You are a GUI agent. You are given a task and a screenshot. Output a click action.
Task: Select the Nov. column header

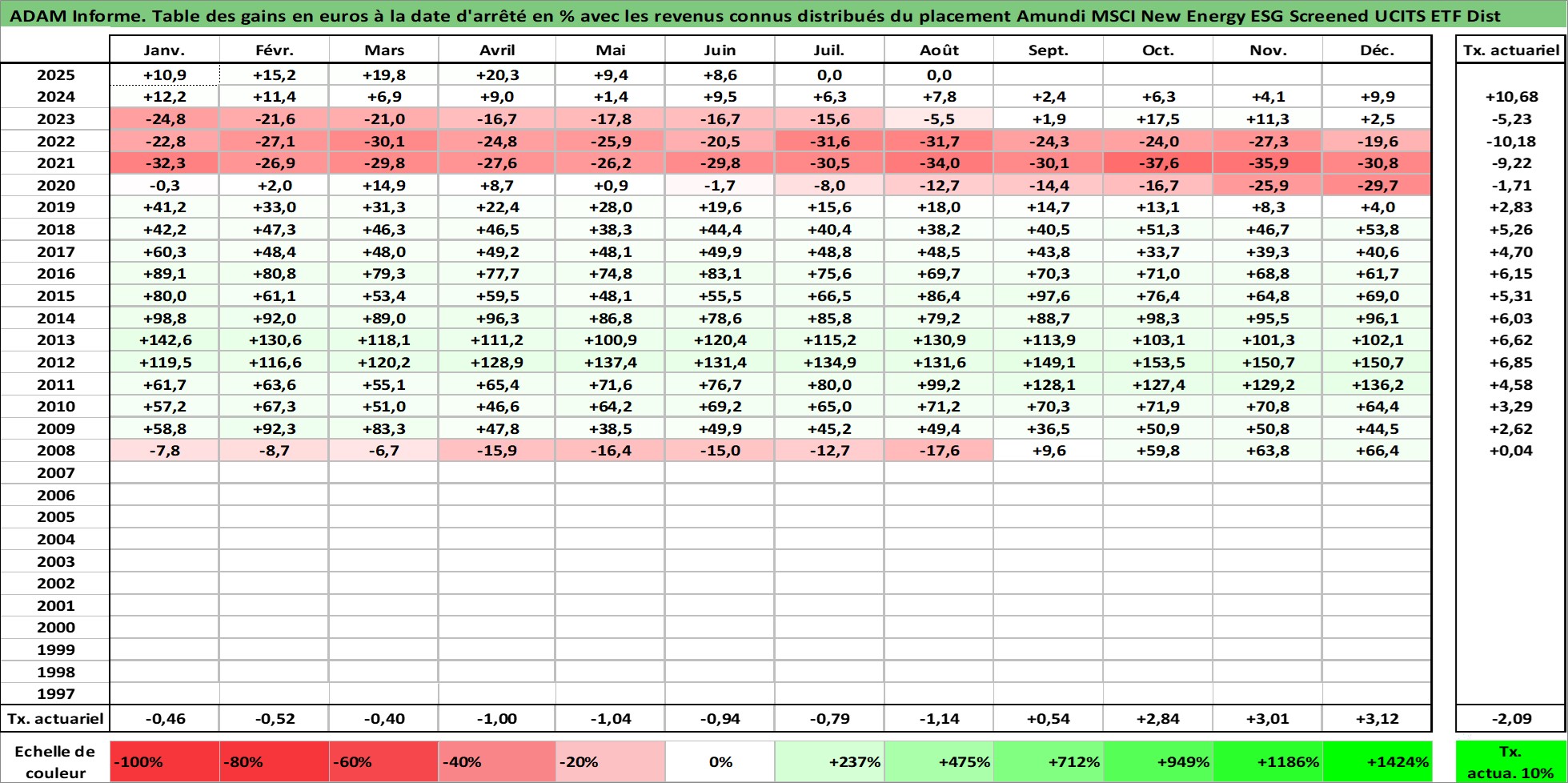pyautogui.click(x=1268, y=50)
